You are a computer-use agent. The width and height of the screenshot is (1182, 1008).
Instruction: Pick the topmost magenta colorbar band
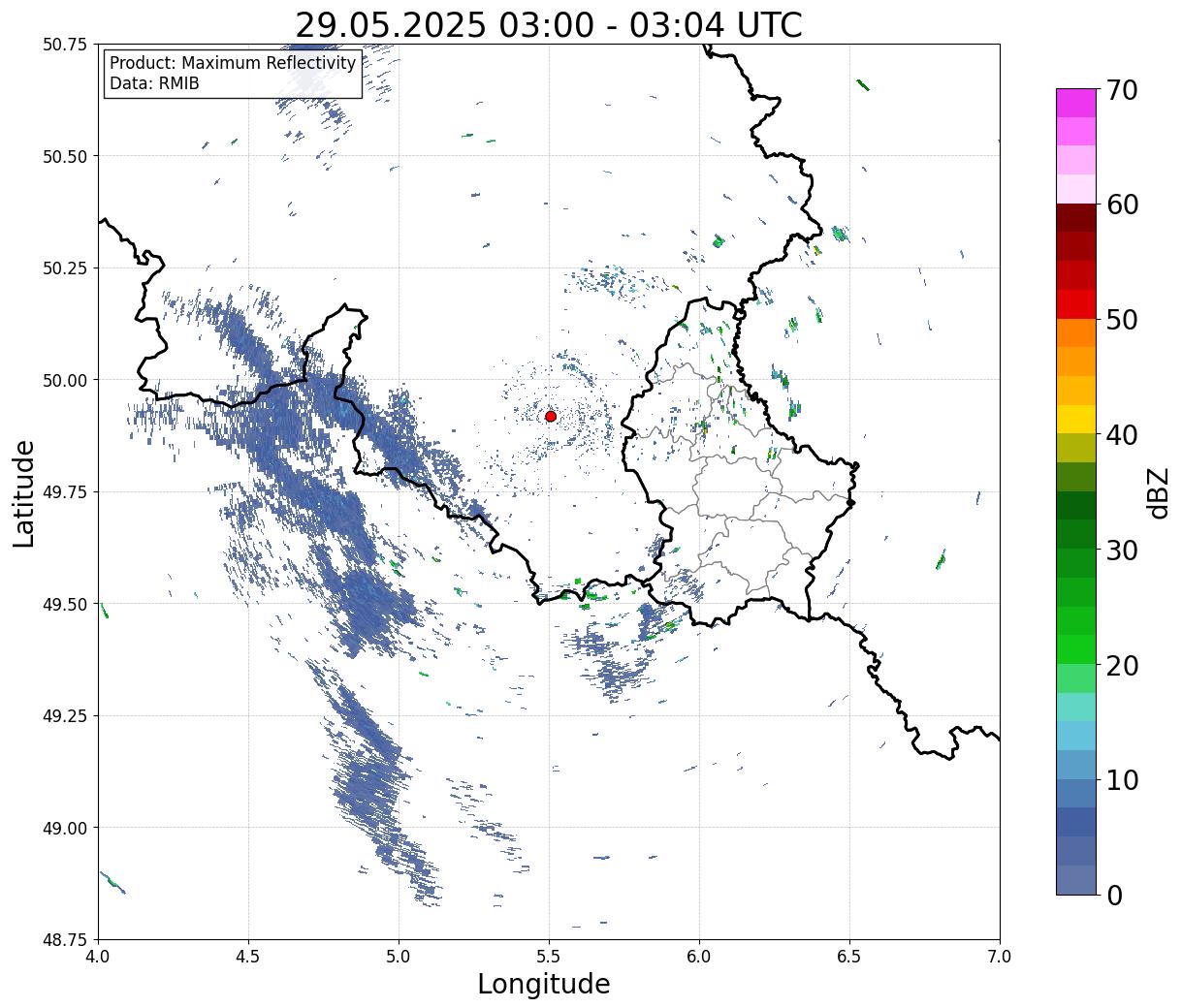pyautogui.click(x=1076, y=103)
